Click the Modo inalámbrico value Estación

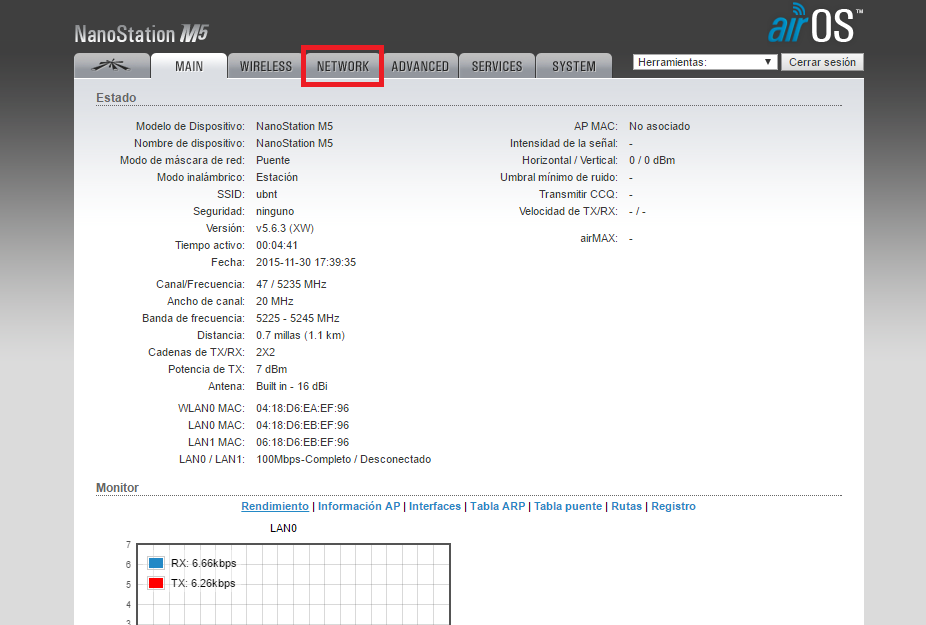pos(277,177)
